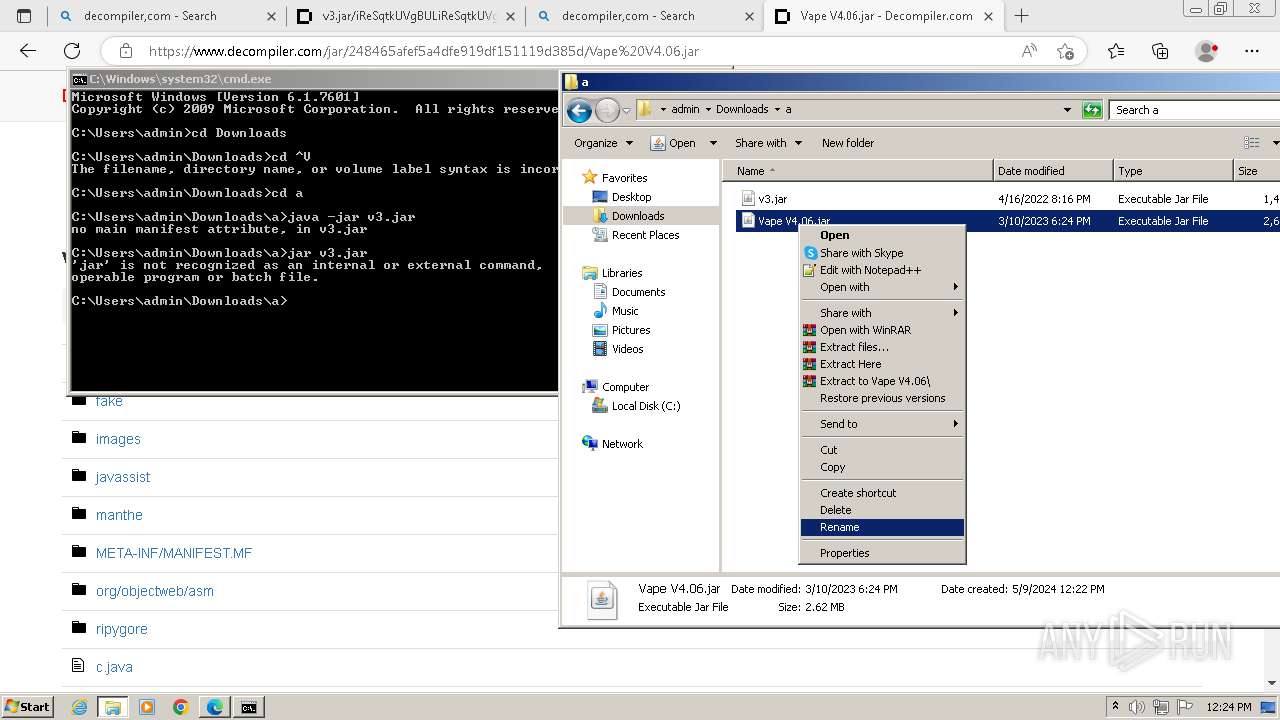Choose Properties in context menu
The height and width of the screenshot is (720, 1280).
(x=883, y=553)
